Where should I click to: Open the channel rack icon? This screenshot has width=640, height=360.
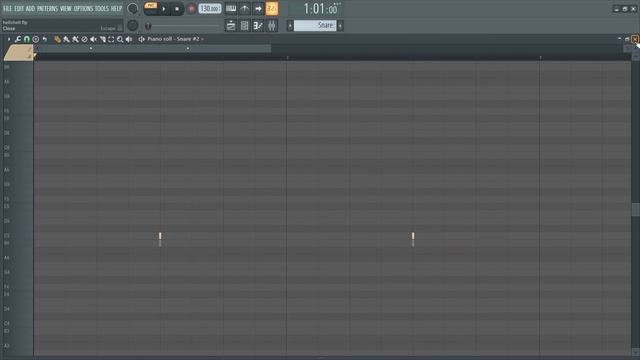click(244, 26)
